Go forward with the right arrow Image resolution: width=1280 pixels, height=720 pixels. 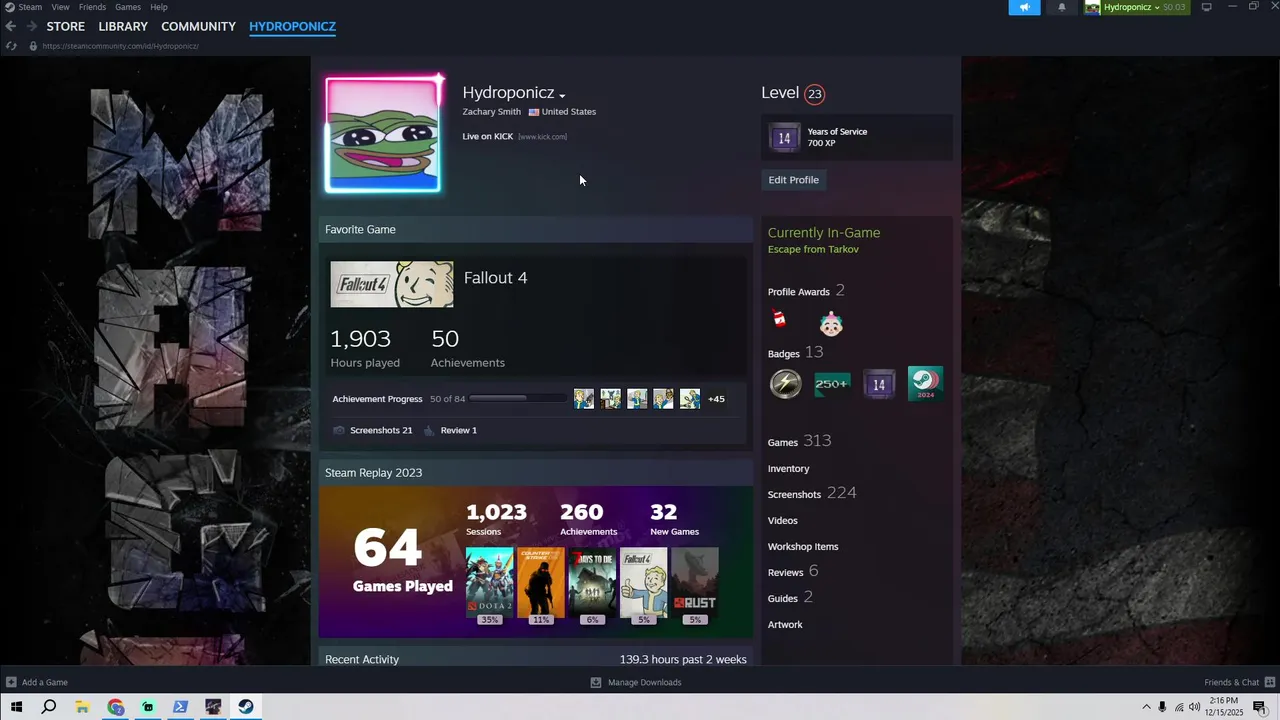click(32, 26)
